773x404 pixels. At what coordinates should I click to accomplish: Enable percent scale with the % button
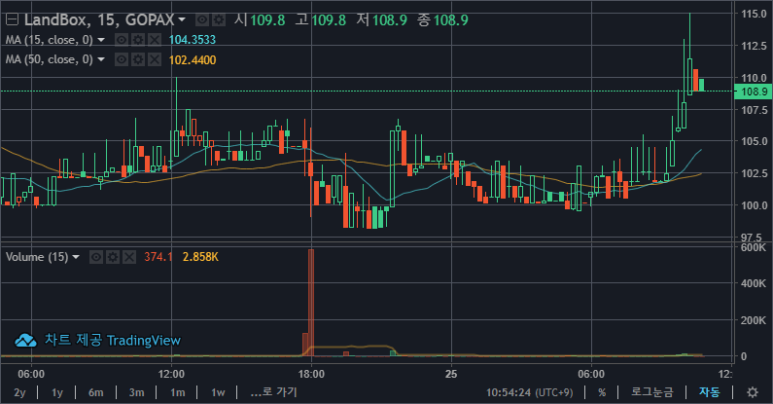601,392
